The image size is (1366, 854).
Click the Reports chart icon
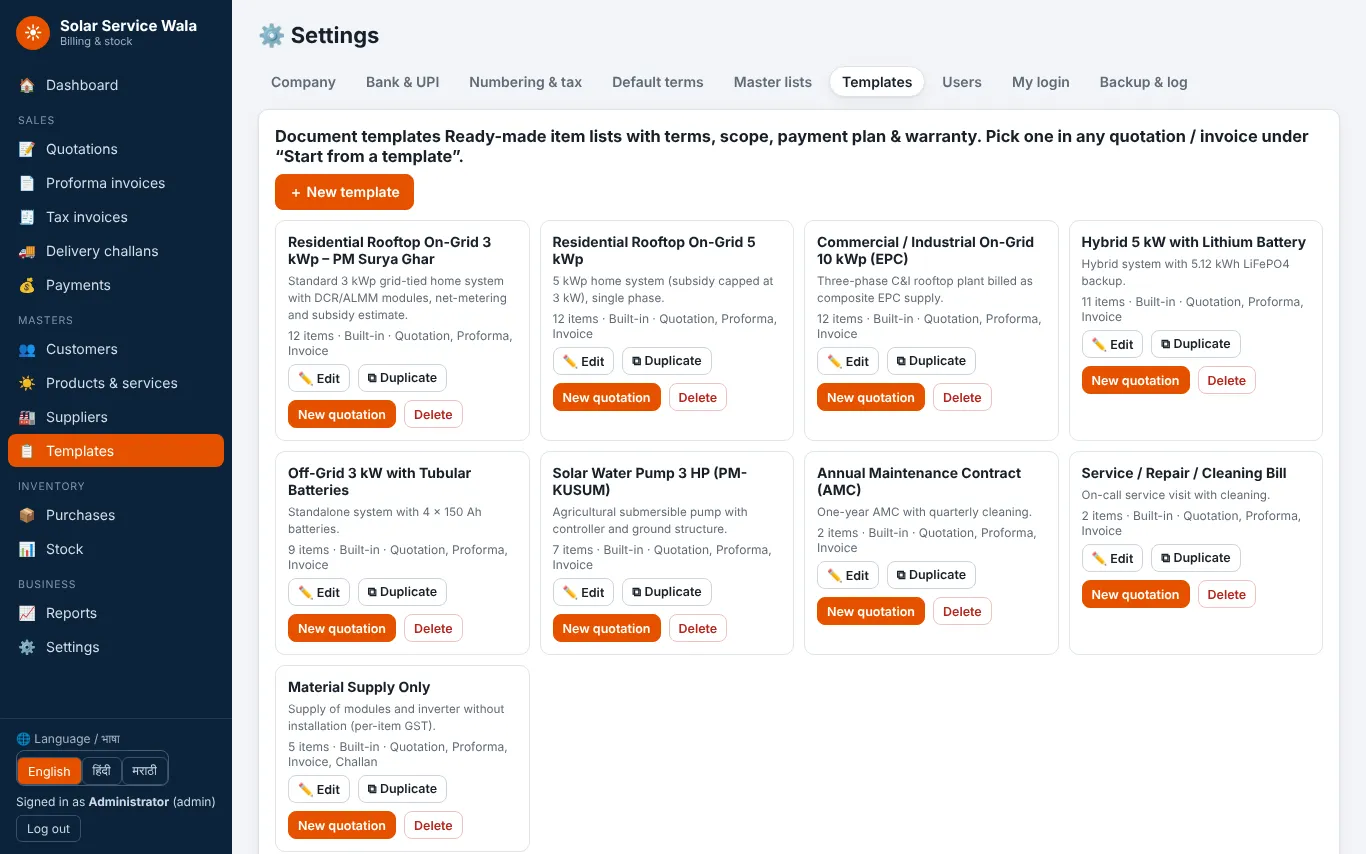(27, 613)
